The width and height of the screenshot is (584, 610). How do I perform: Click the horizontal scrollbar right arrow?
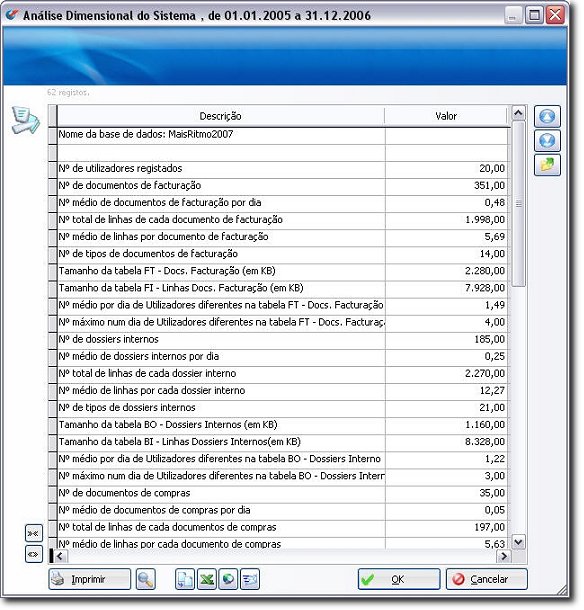click(504, 556)
